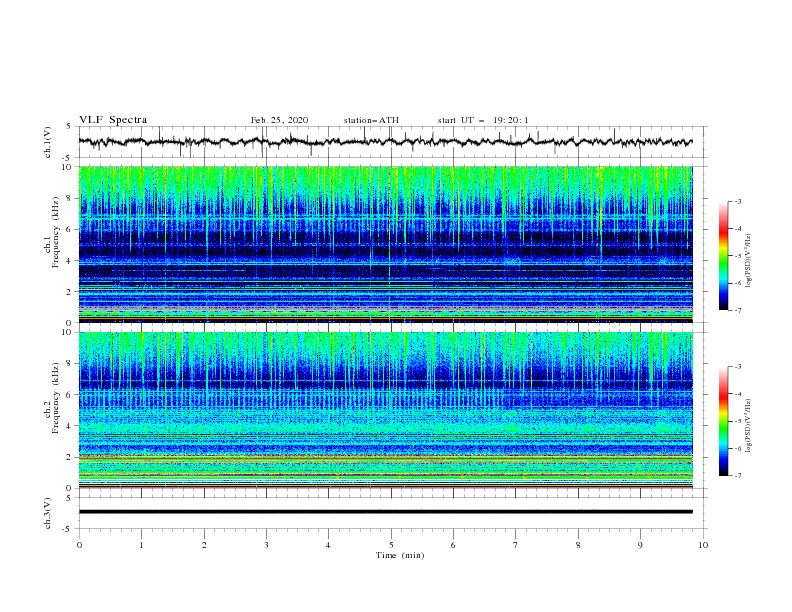Click the "-4" tick on ch.2 colorbar
Viewport: 792px width, 612px height.
(737, 394)
